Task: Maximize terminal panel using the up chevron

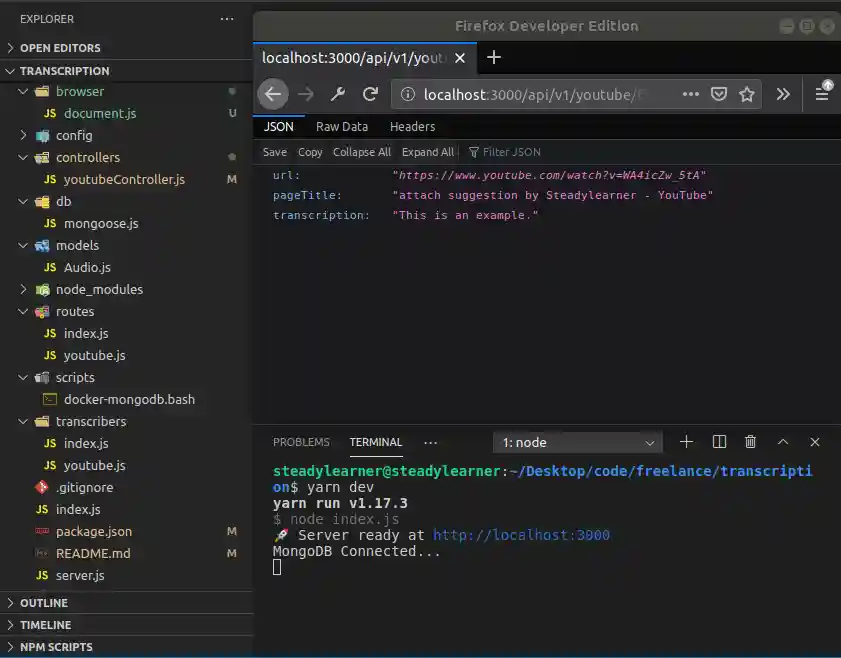Action: click(x=783, y=442)
